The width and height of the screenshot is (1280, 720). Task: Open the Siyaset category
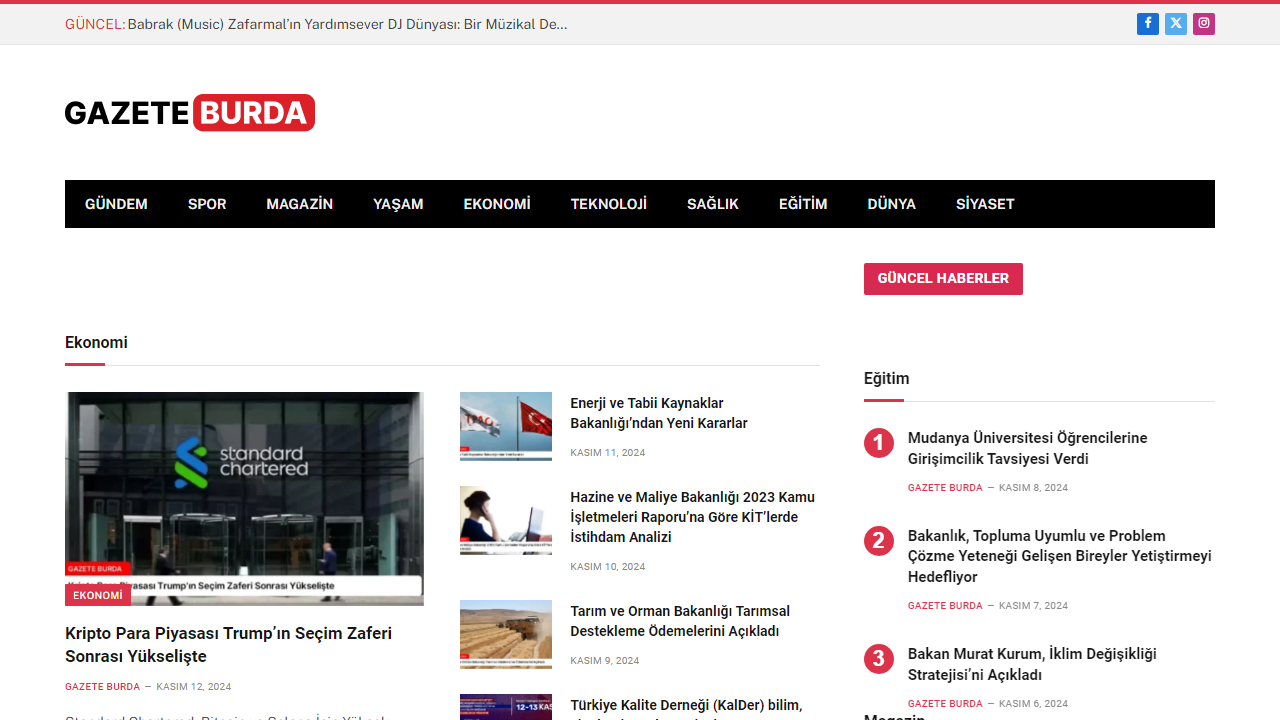tap(985, 204)
